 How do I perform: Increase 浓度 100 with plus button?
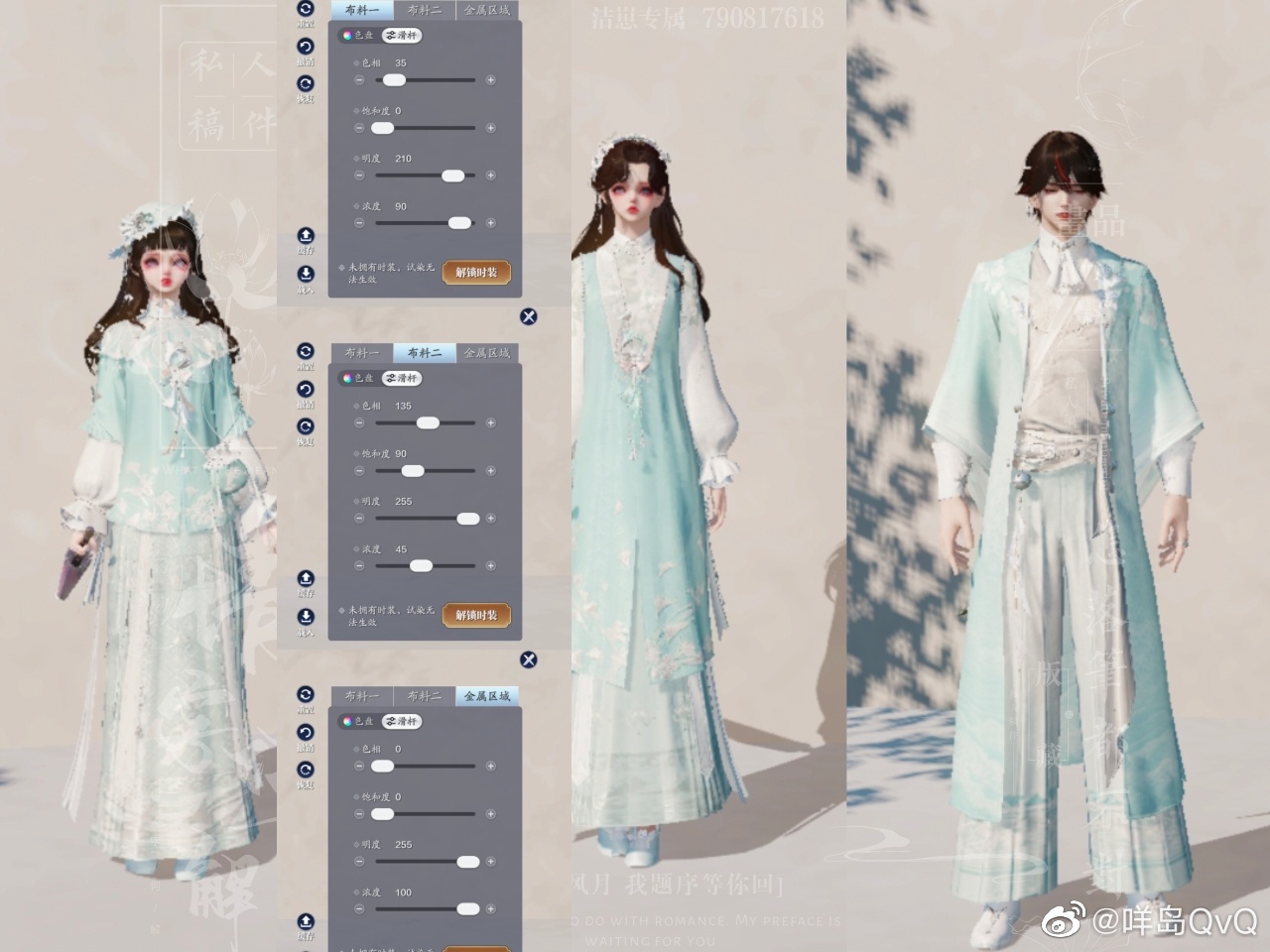[x=490, y=909]
